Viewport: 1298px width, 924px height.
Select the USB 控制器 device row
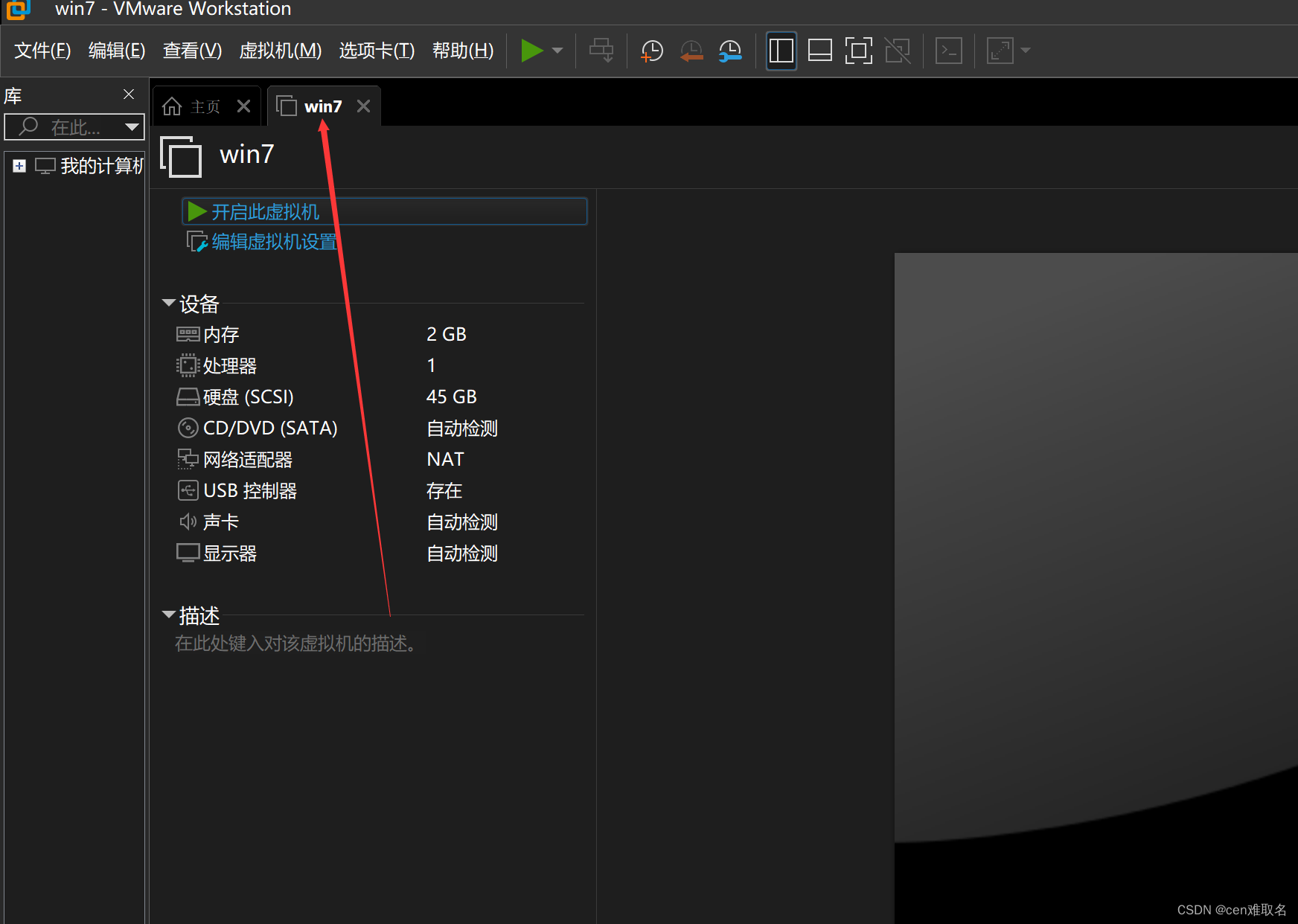click(x=380, y=491)
